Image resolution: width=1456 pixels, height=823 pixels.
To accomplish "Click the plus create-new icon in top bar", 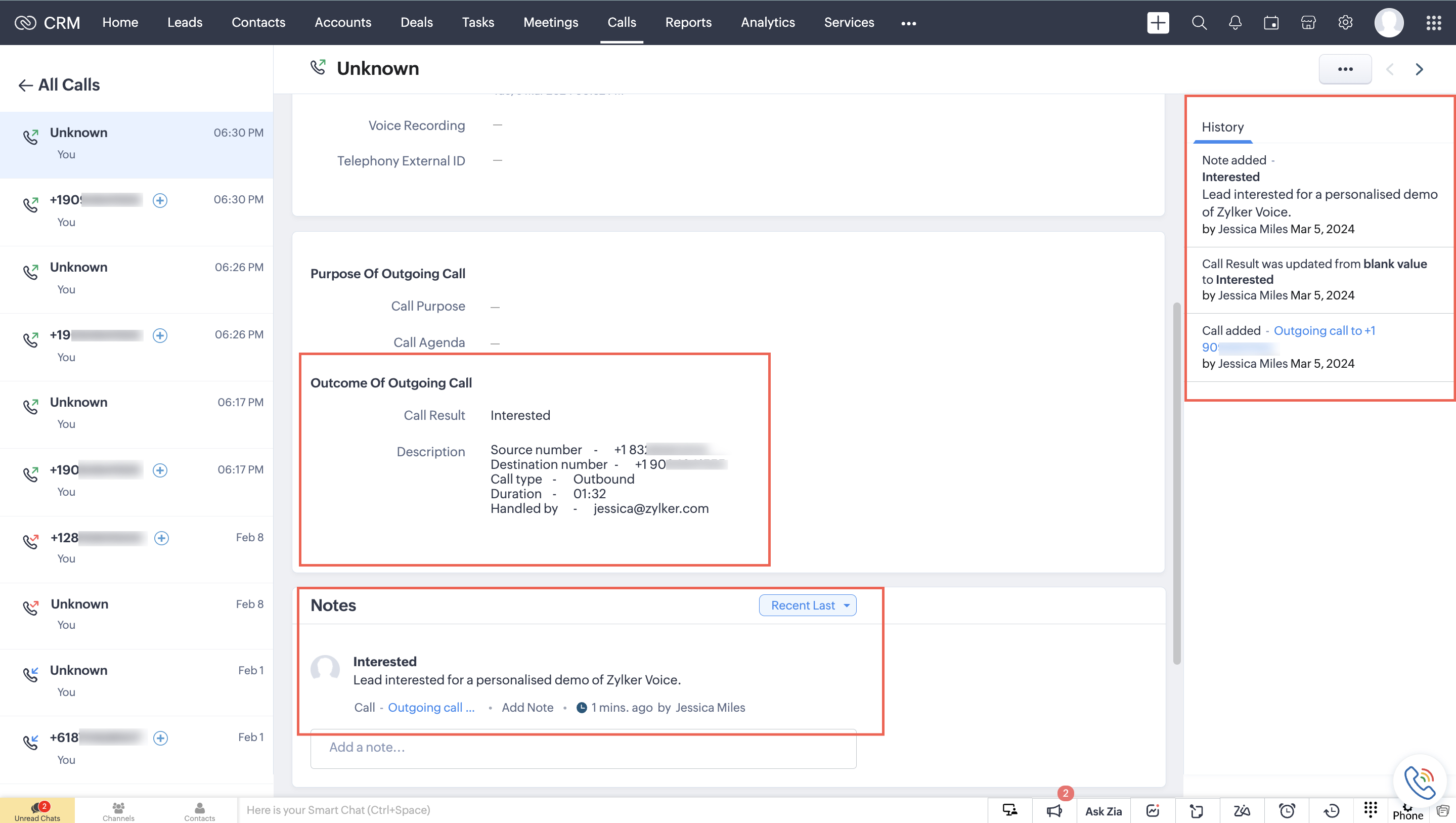I will [x=1158, y=23].
